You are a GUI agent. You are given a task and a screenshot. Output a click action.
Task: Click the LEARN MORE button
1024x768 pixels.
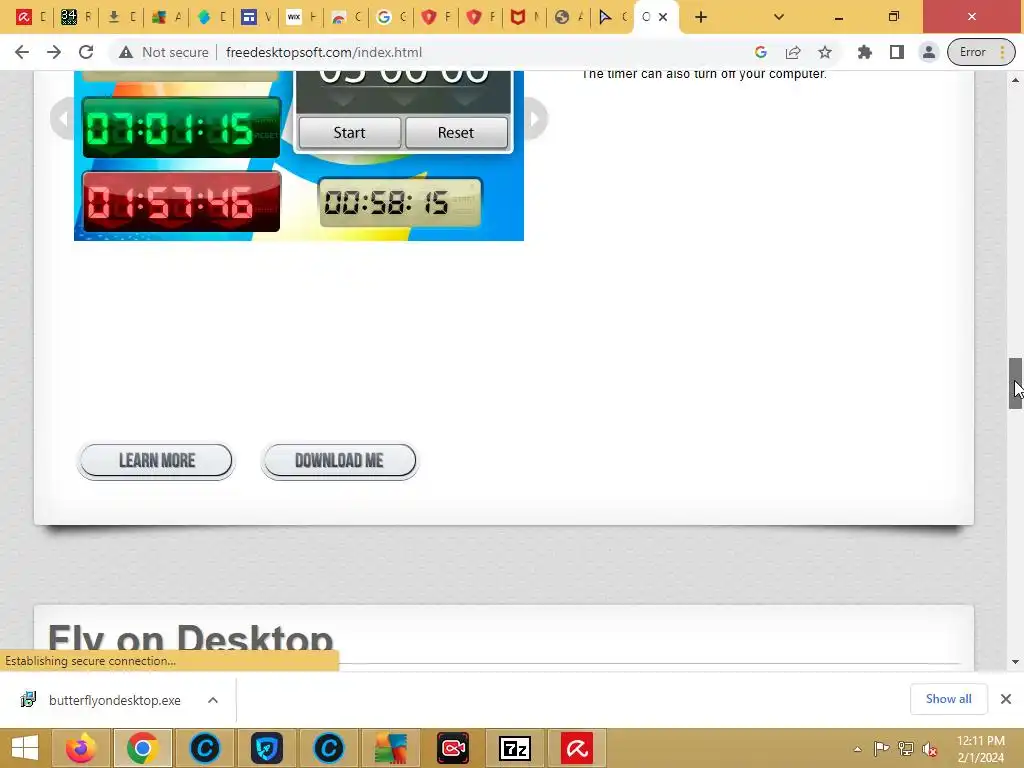[156, 461]
